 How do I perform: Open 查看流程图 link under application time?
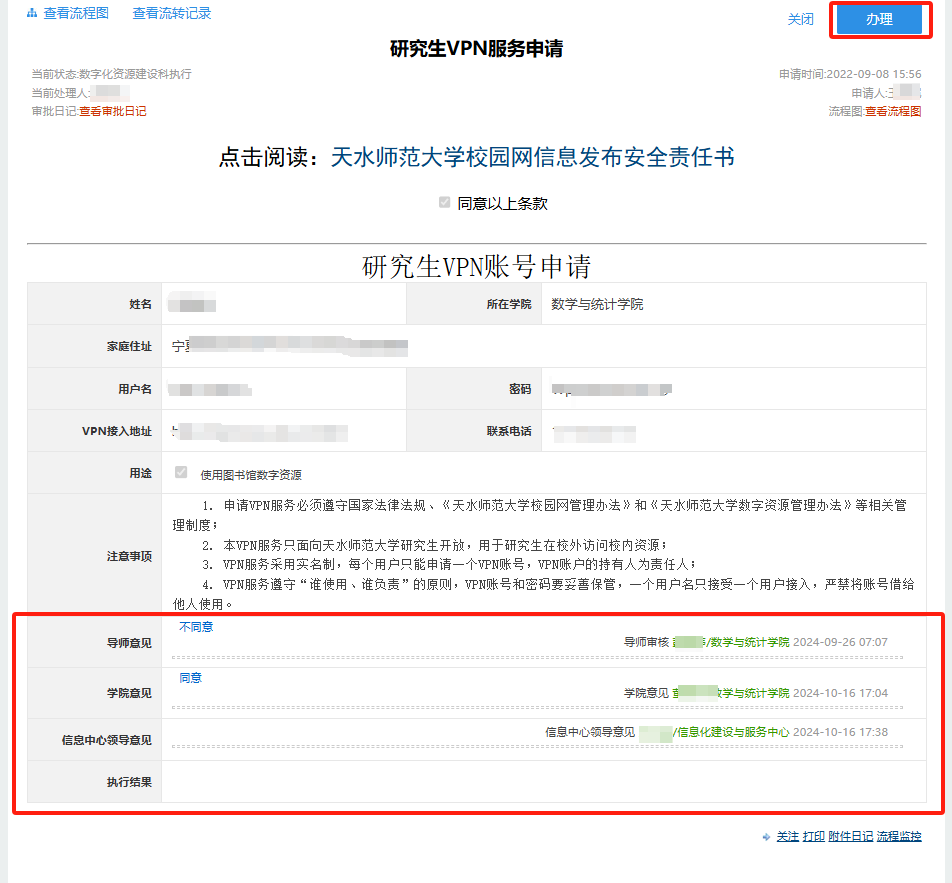pyautogui.click(x=893, y=111)
